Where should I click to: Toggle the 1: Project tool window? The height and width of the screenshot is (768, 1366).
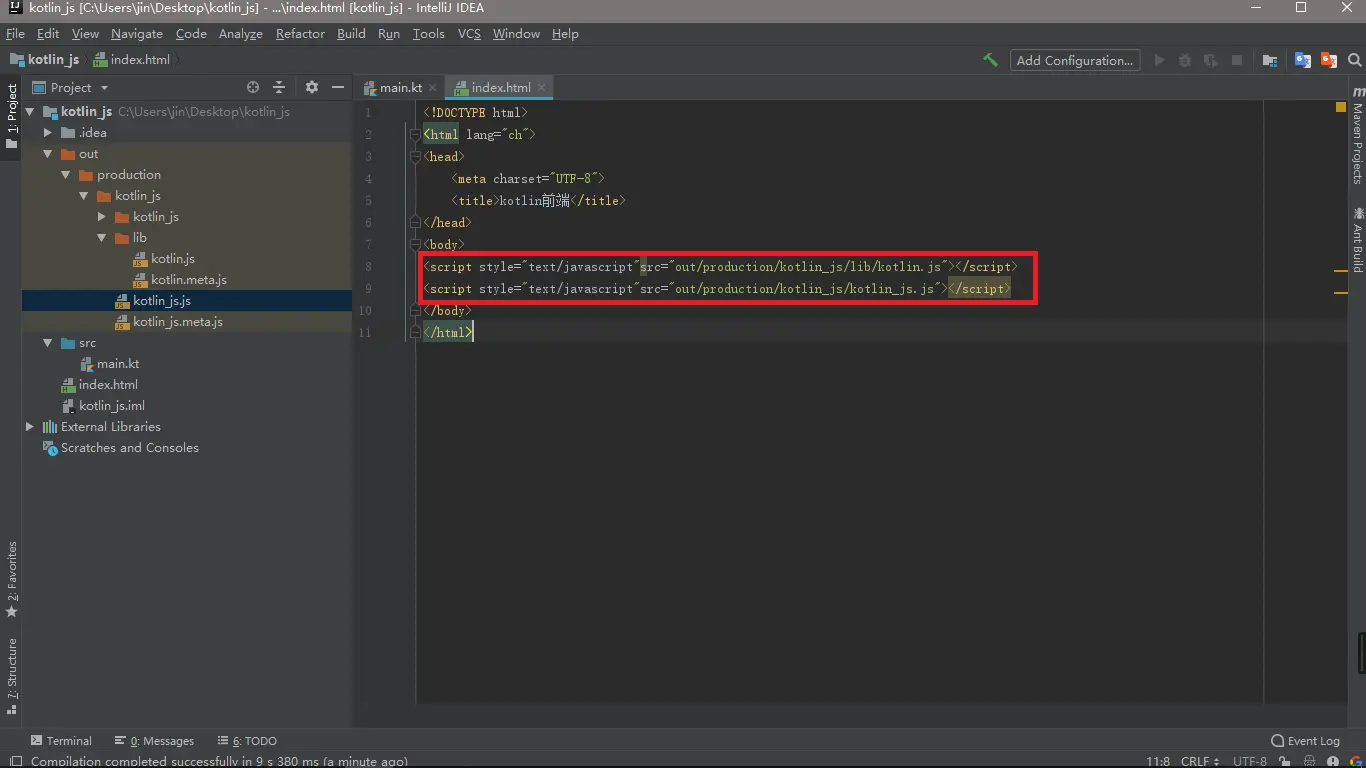11,116
